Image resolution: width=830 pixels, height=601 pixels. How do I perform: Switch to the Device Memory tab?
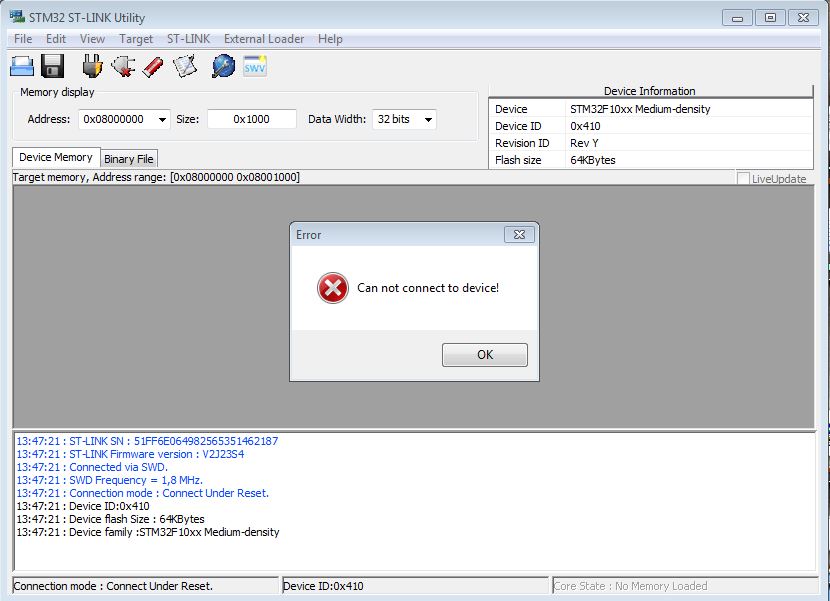pyautogui.click(x=56, y=157)
